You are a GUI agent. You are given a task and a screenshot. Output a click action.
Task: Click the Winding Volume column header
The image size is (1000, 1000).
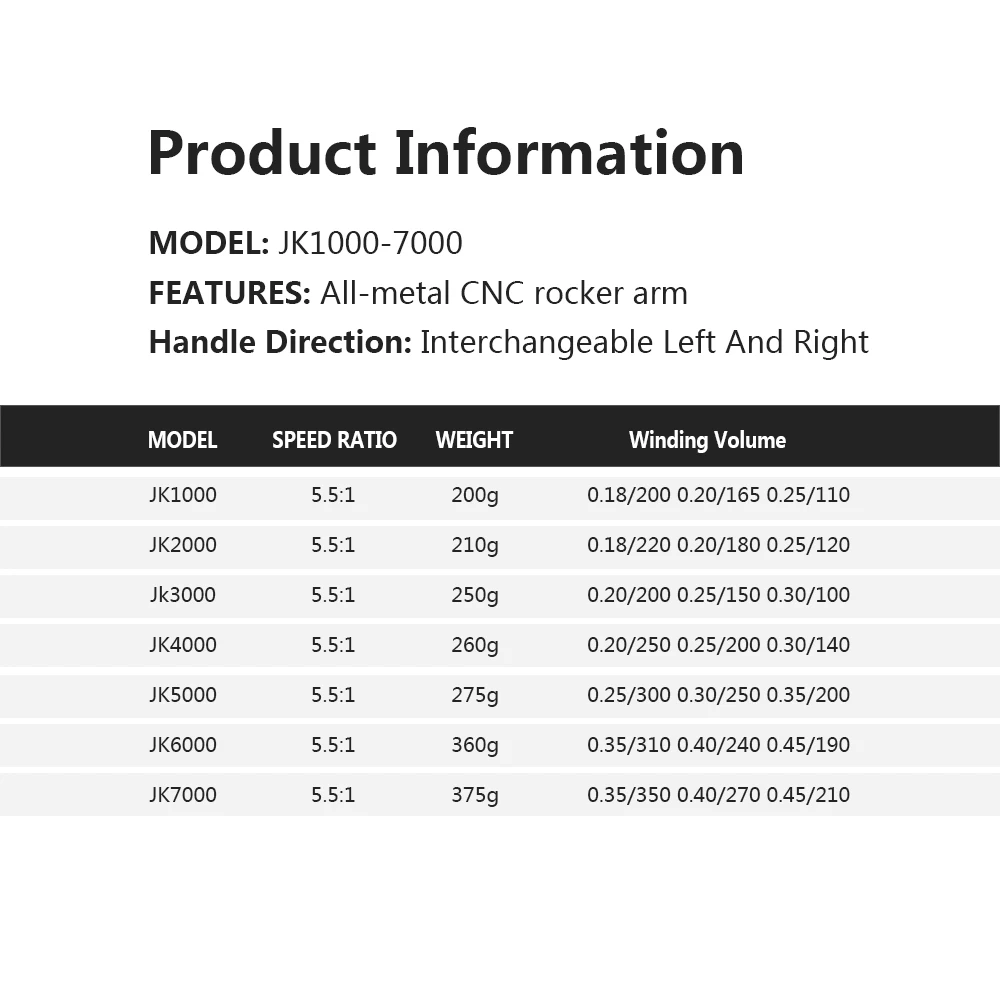(707, 440)
